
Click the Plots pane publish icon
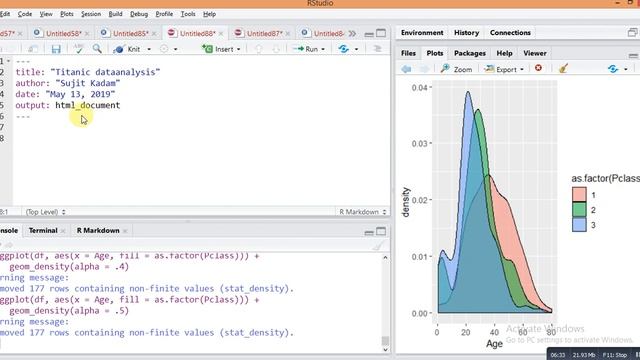click(613, 69)
